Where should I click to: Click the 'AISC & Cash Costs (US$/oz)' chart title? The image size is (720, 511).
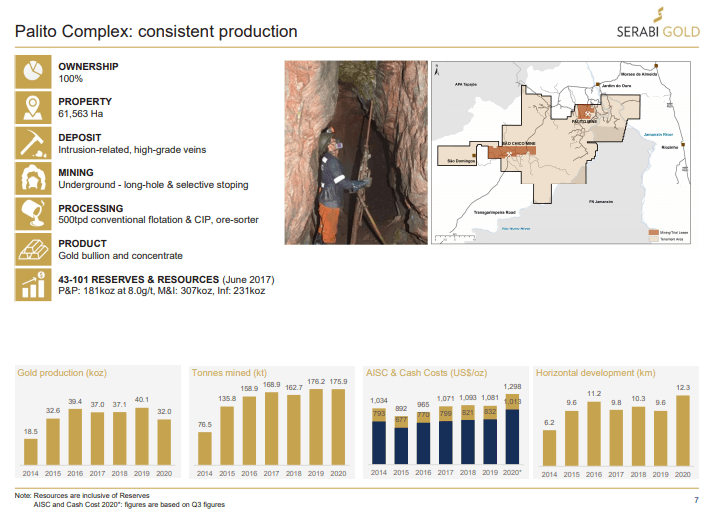[427, 373]
